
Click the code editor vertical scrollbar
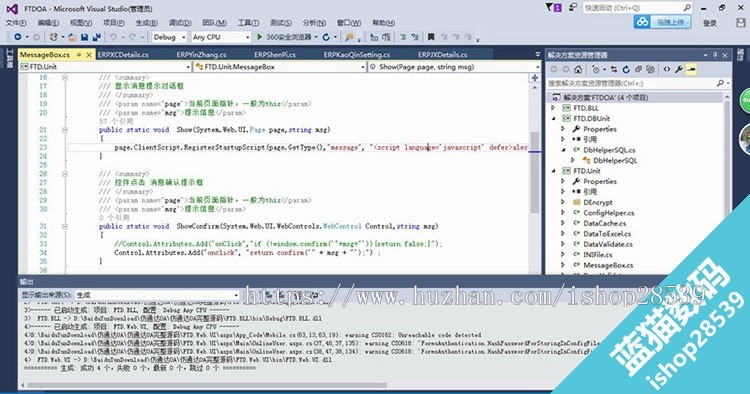(x=535, y=172)
